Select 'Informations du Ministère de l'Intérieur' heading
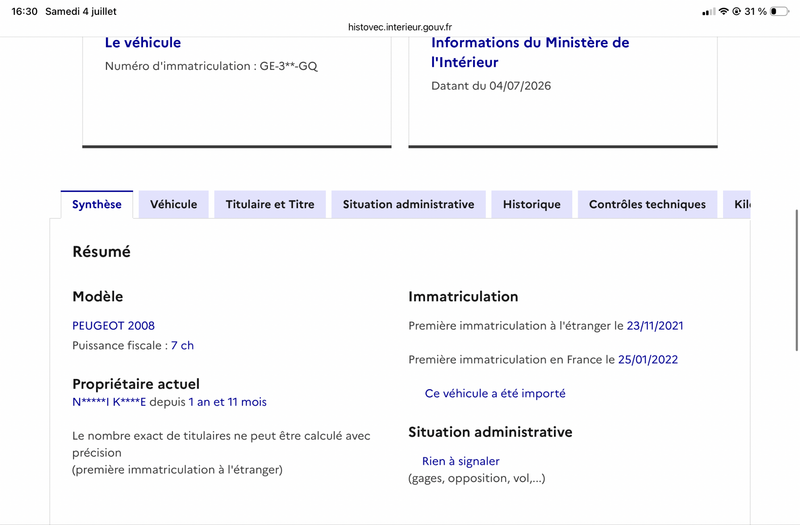The image size is (800, 525). pos(530,52)
